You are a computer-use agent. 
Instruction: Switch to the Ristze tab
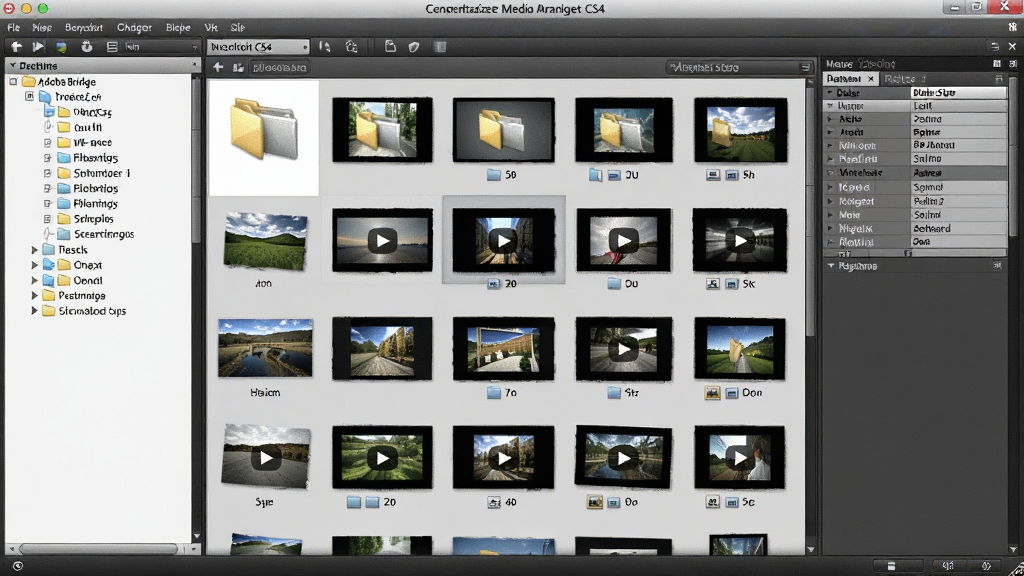coord(905,78)
